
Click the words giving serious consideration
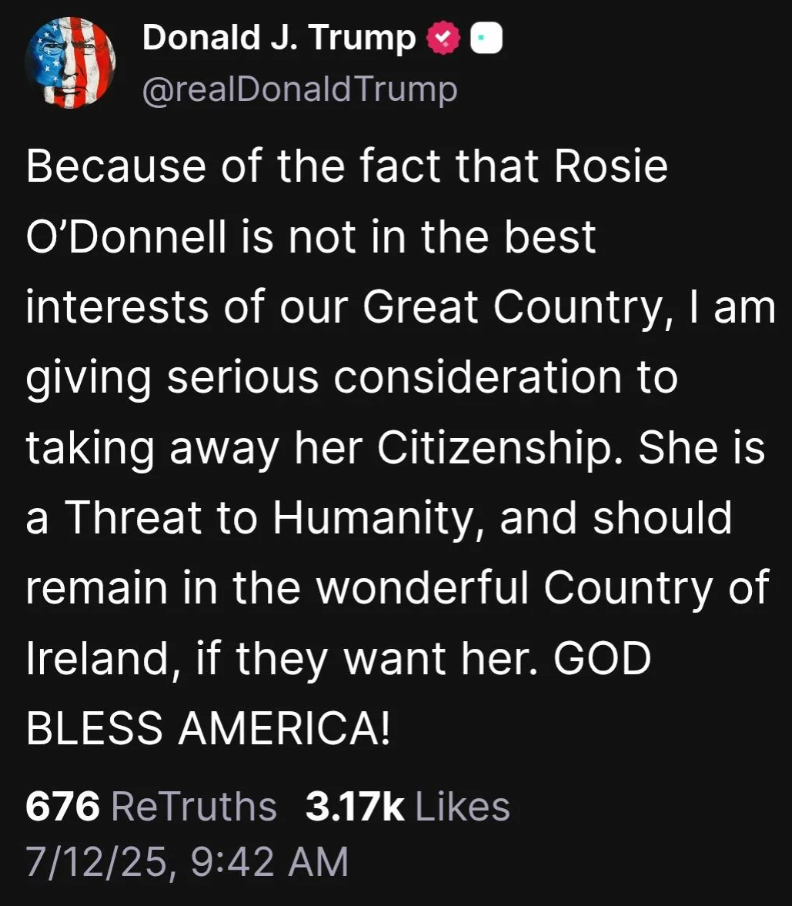324,378
